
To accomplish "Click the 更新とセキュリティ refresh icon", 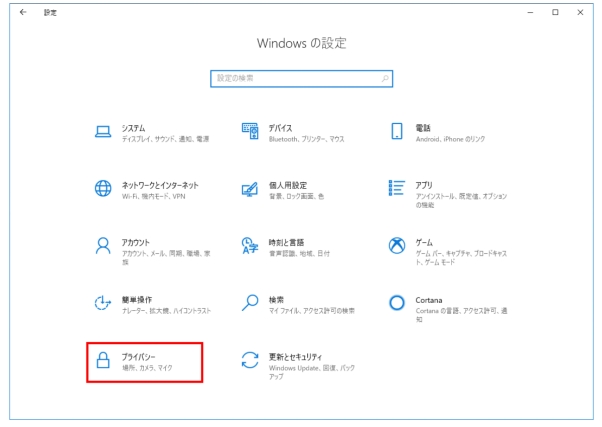I will [250, 361].
